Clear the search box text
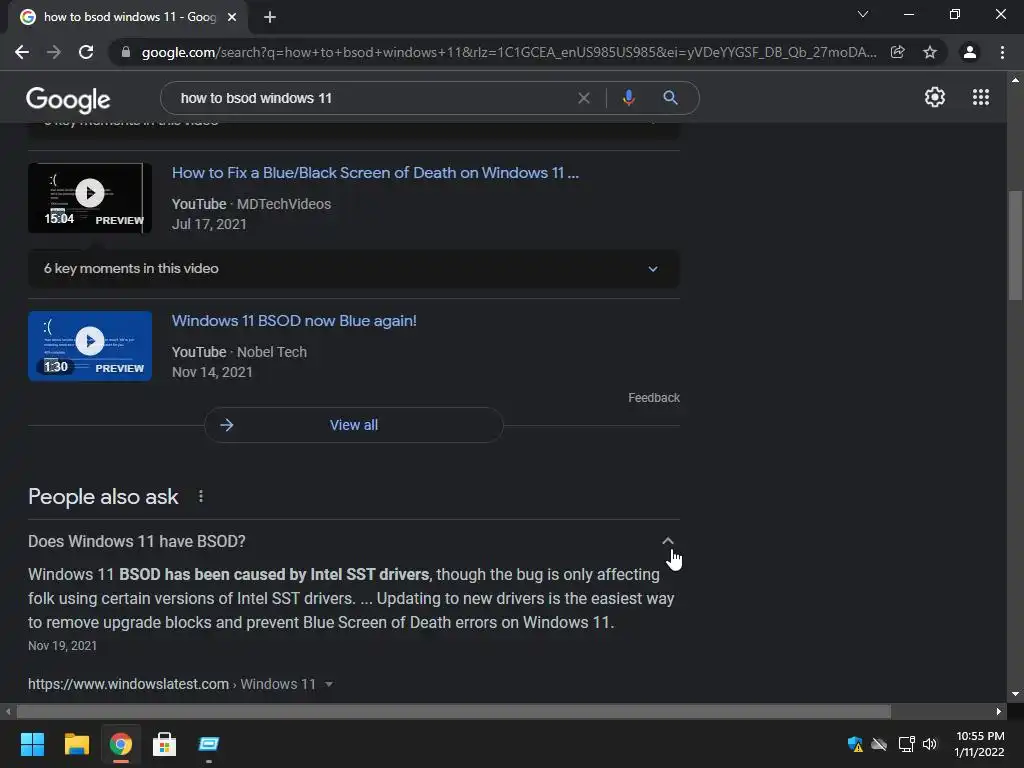This screenshot has height=768, width=1024. (x=584, y=98)
